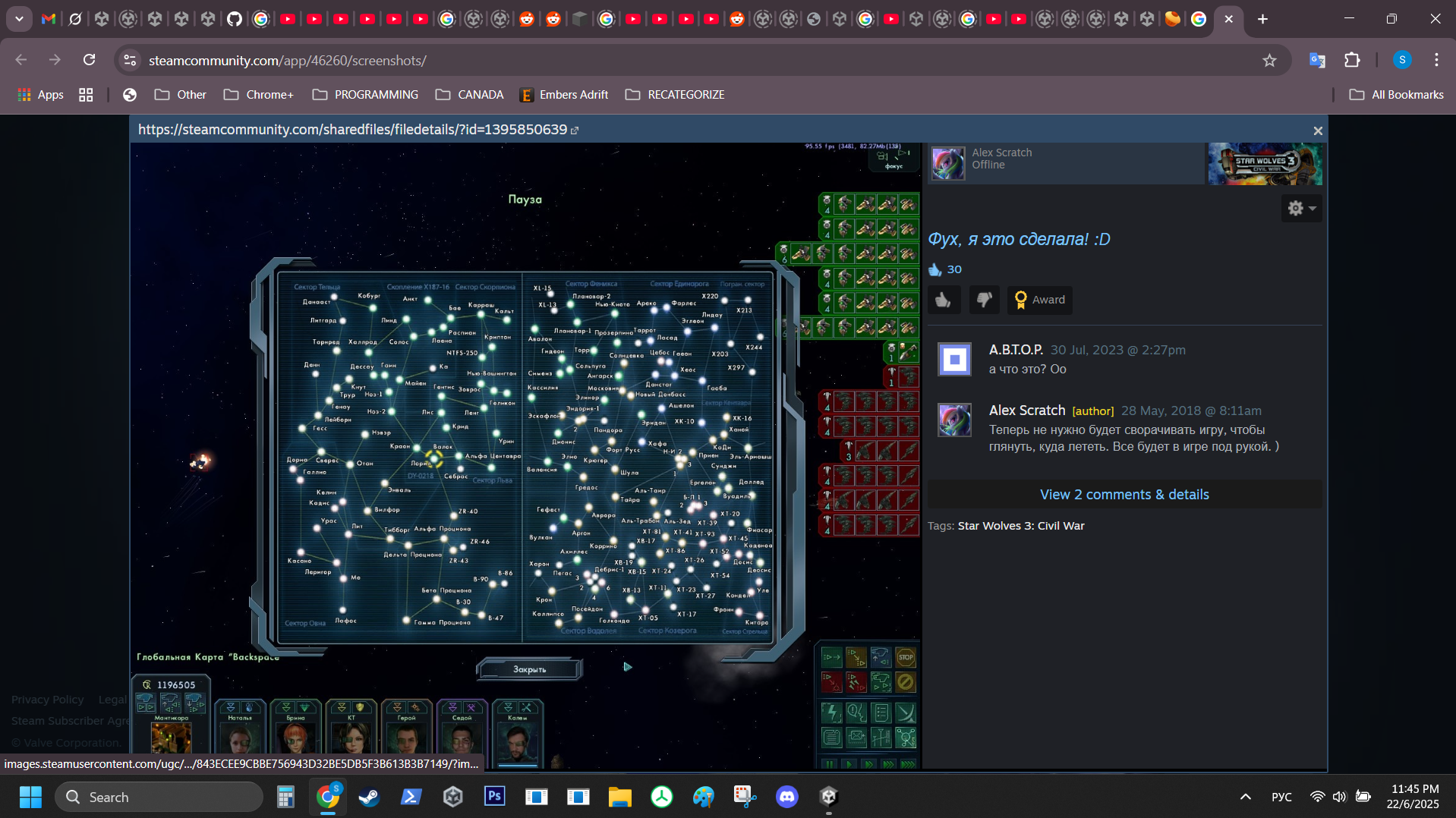The image size is (1456, 818).
Task: Open the Chrome profile S avatar
Action: click(1402, 60)
